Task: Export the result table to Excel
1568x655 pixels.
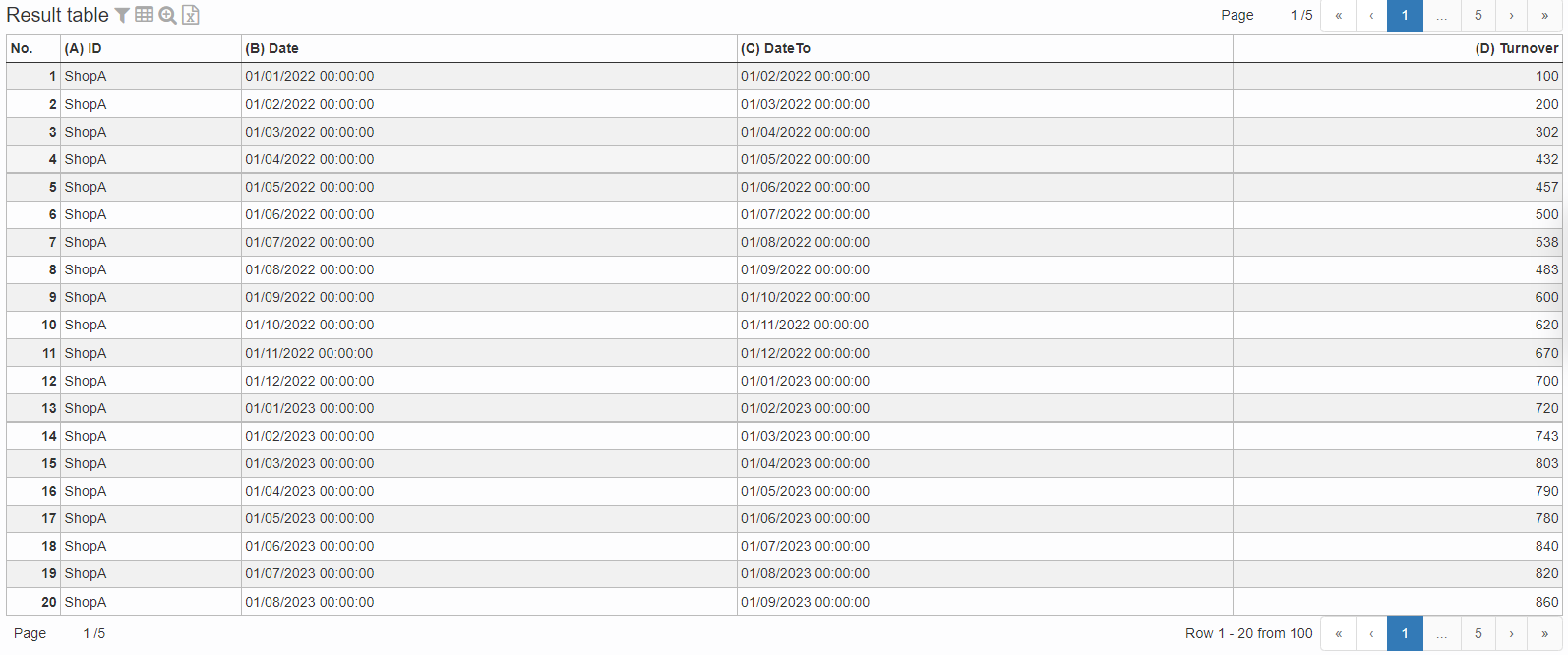Action: pos(191,15)
